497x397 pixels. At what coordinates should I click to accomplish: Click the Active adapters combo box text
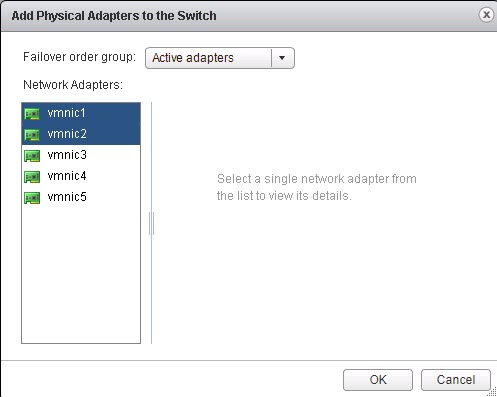(193, 58)
